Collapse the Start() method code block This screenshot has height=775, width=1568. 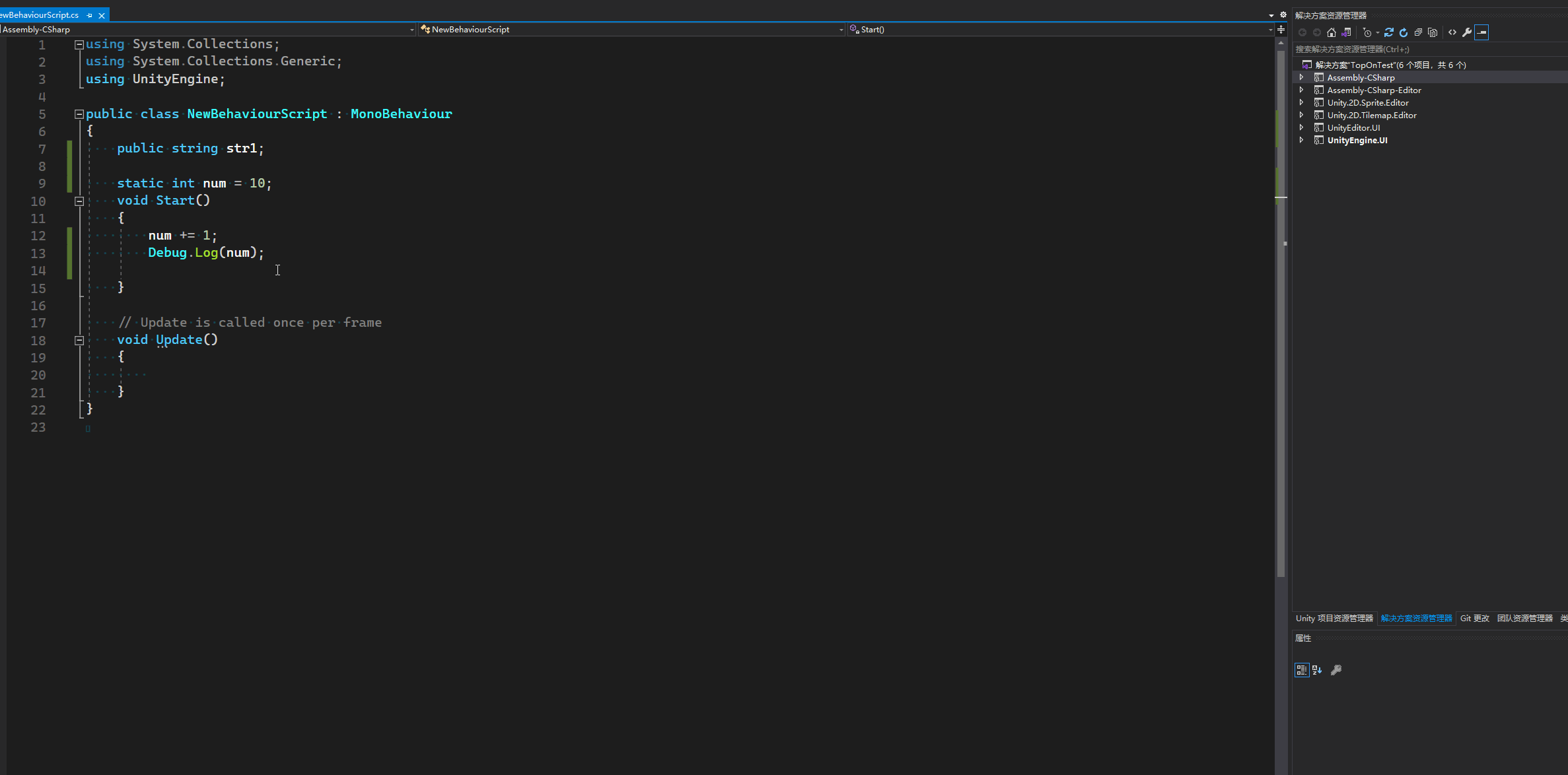click(x=79, y=201)
